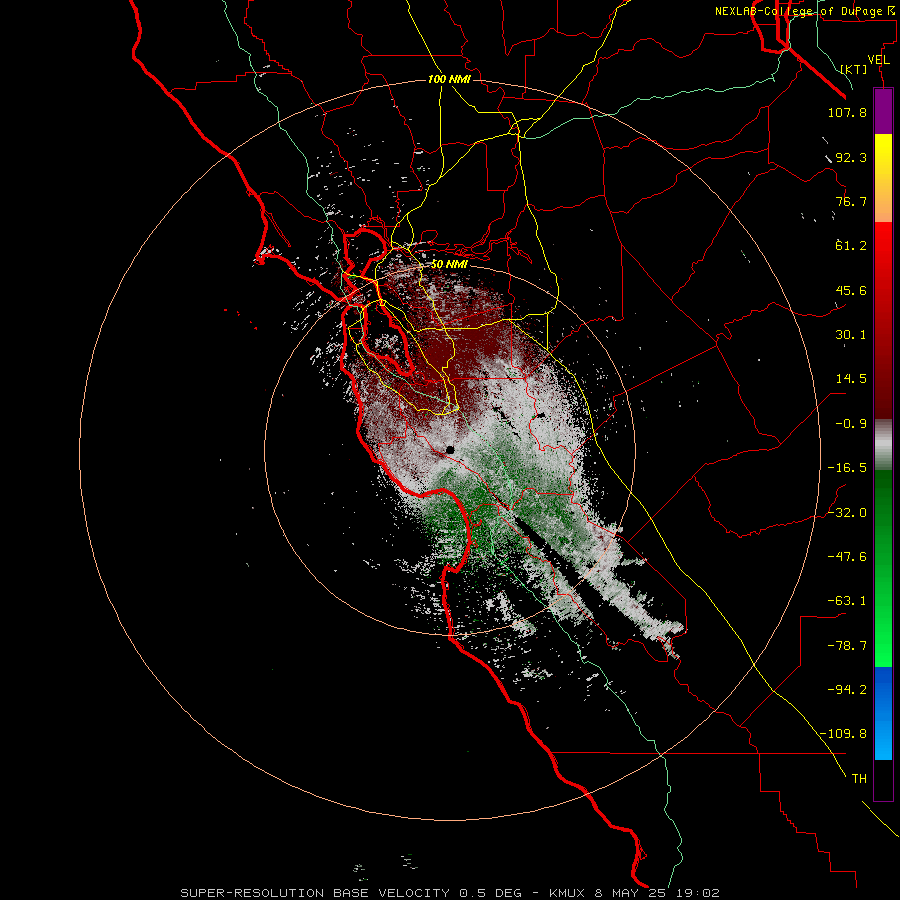Pick the purple segment of the color bar

[x=883, y=111]
